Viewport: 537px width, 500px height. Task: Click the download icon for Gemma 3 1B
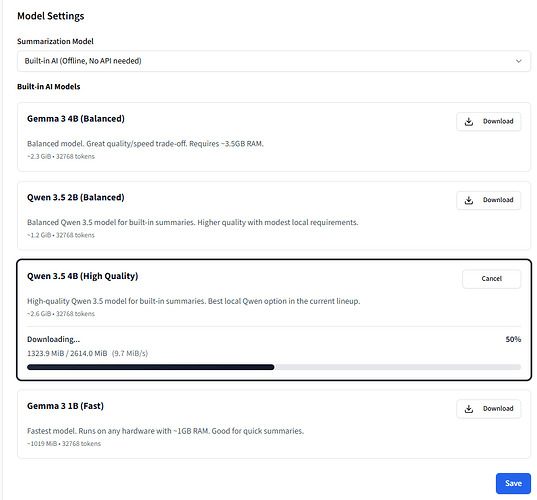[469, 409]
